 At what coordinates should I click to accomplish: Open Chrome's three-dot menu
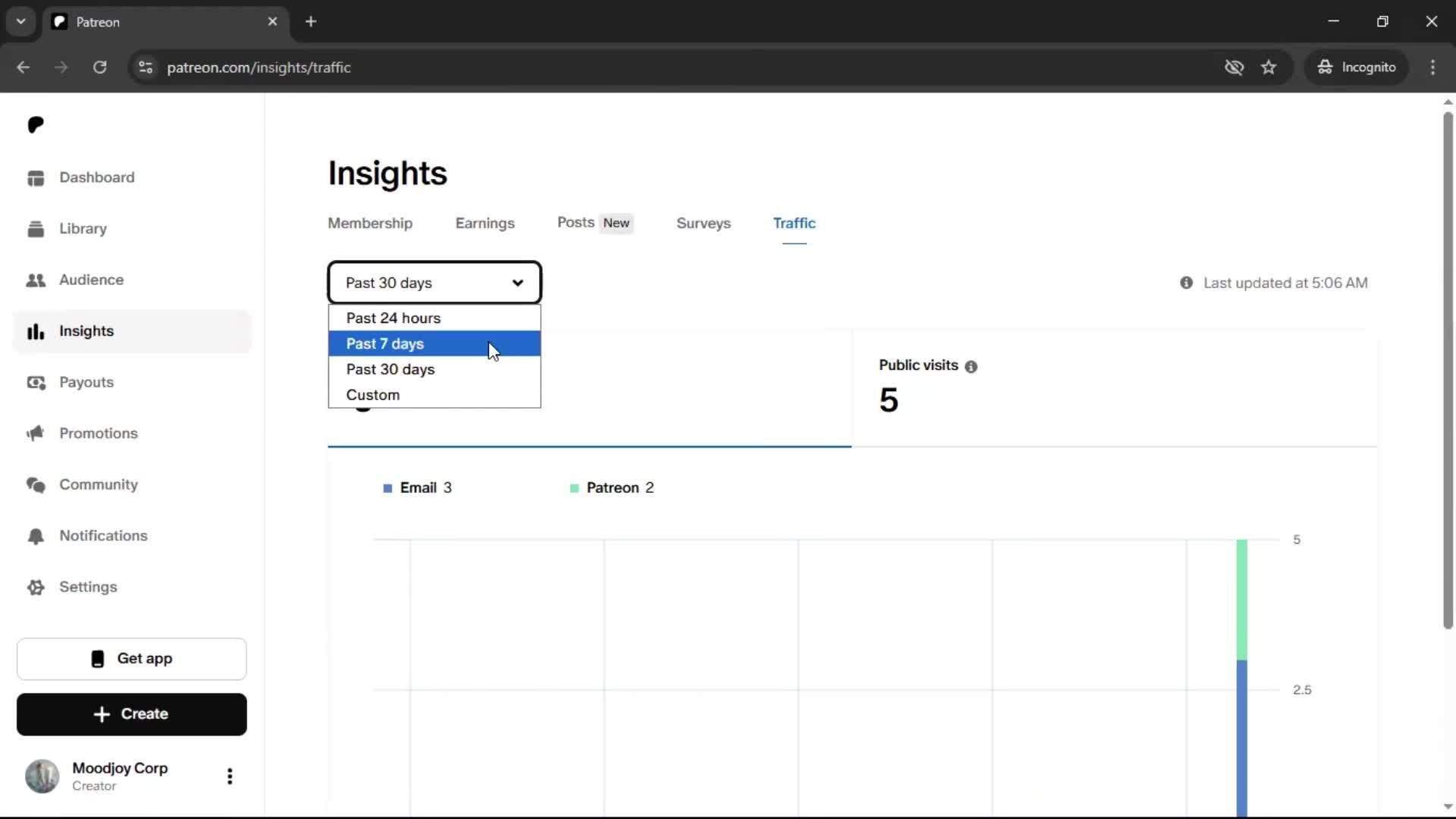[1432, 67]
